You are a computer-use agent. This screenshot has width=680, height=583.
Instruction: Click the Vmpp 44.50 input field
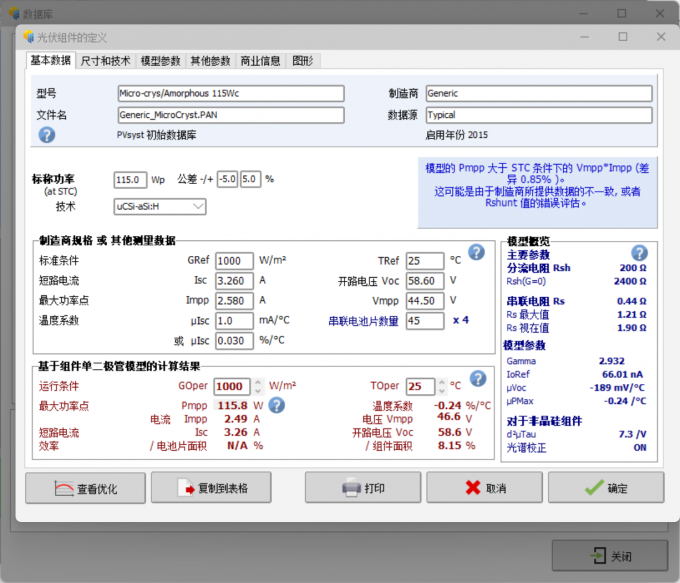point(425,301)
